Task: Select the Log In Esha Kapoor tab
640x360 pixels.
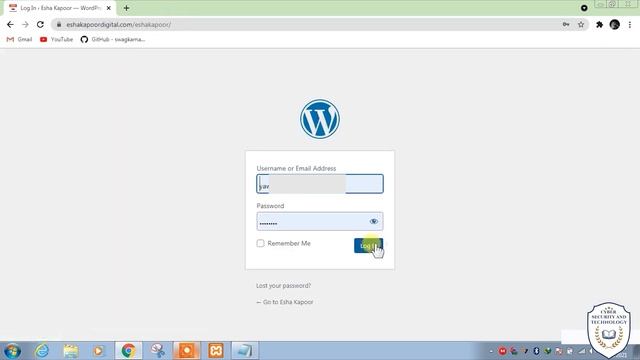Action: pyautogui.click(x=60, y=8)
